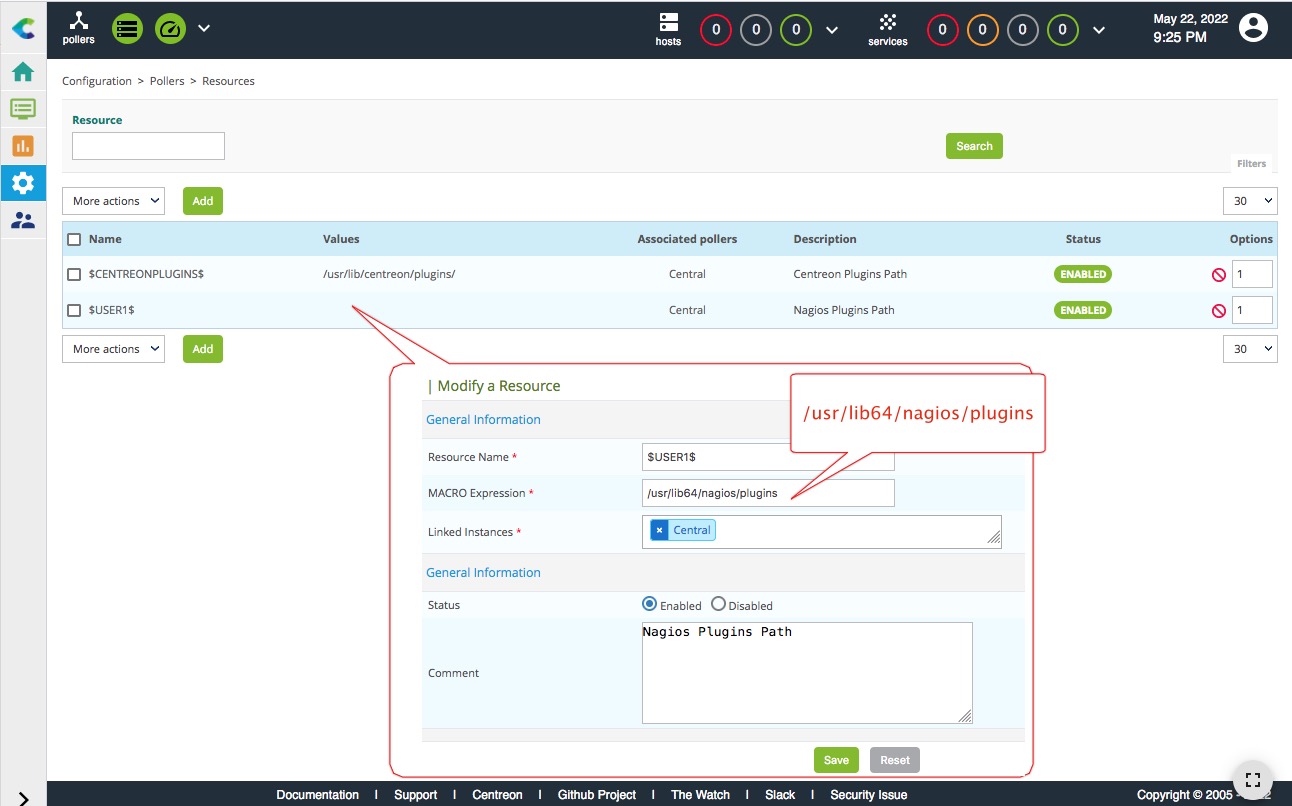Click the pollers icon in the top bar
This screenshot has height=806, width=1292.
click(79, 28)
